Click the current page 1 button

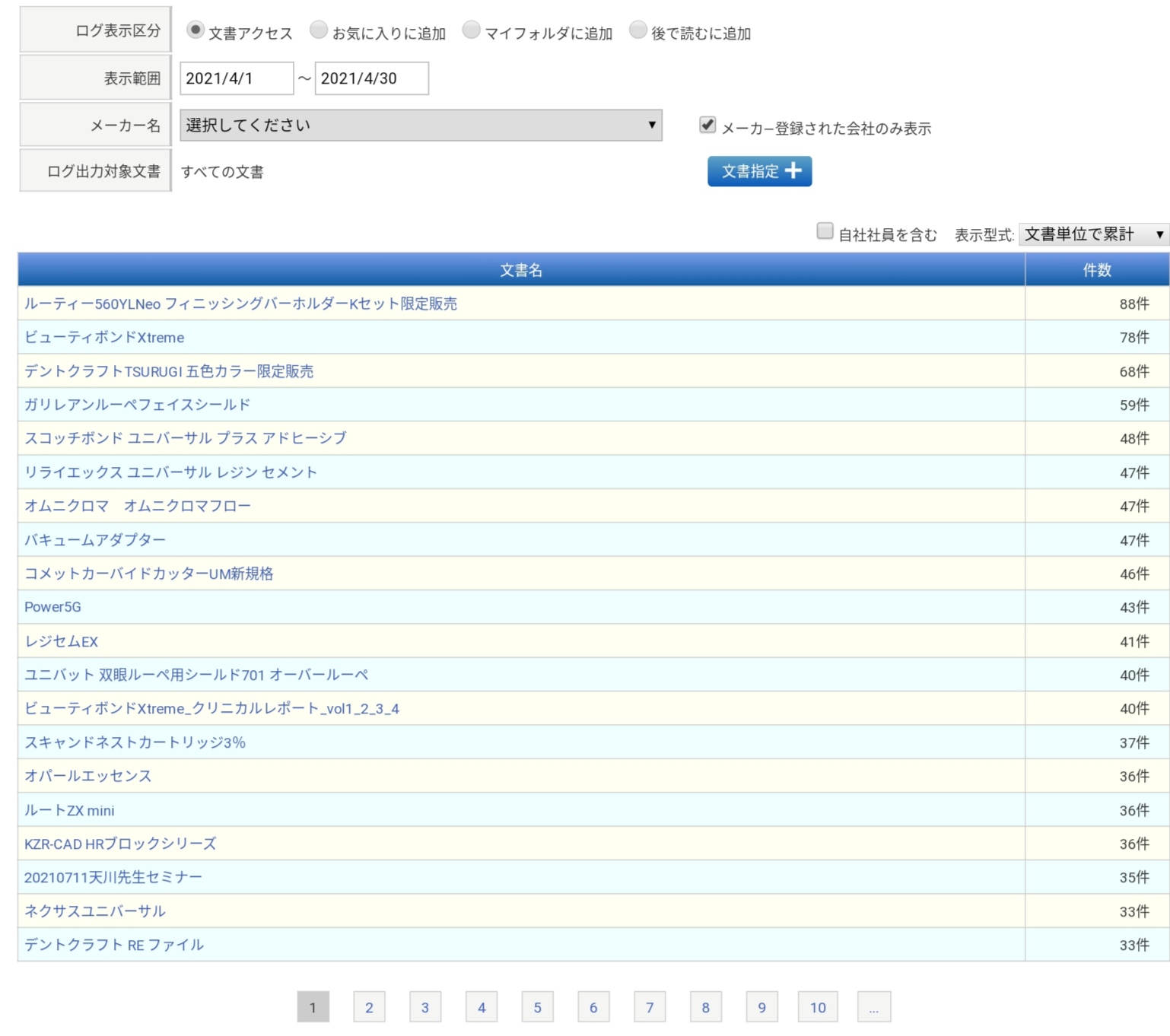[x=313, y=1007]
